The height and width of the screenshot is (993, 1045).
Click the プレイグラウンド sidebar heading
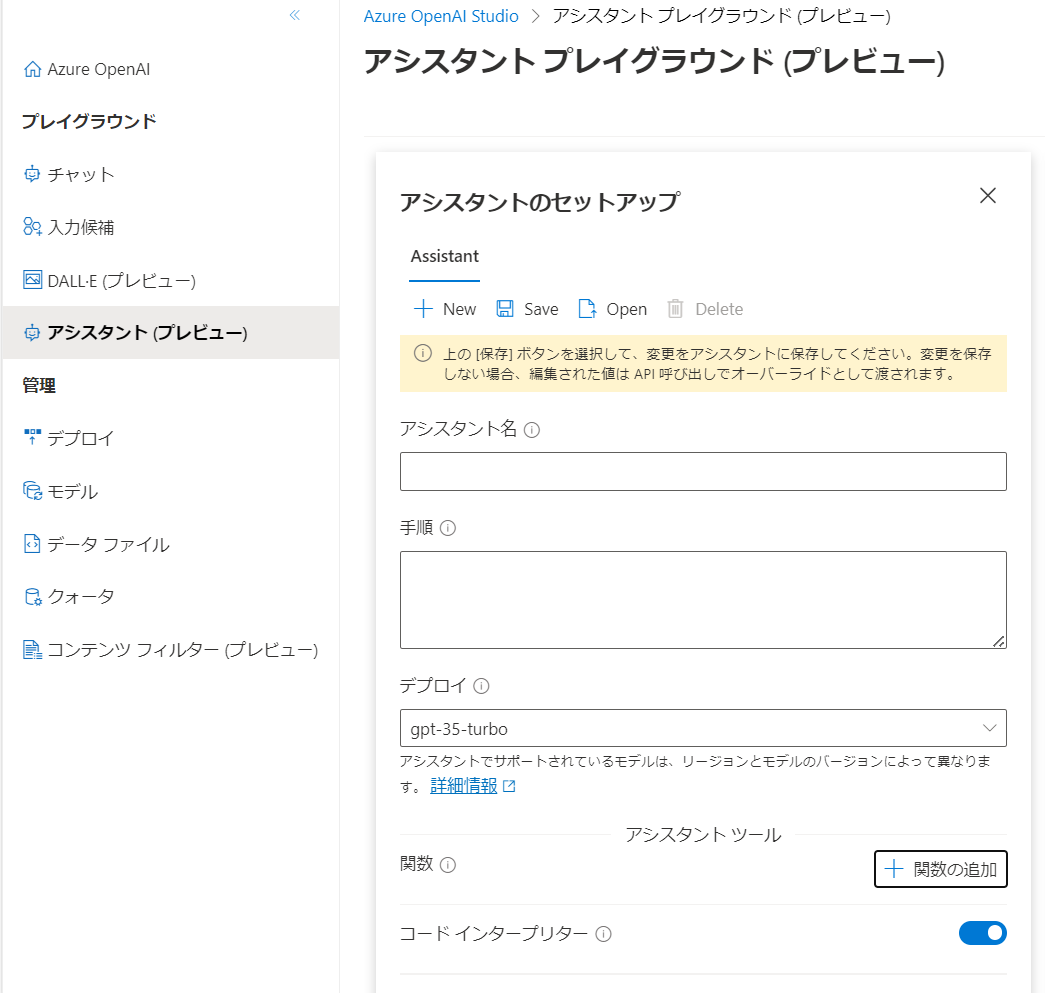coord(89,121)
